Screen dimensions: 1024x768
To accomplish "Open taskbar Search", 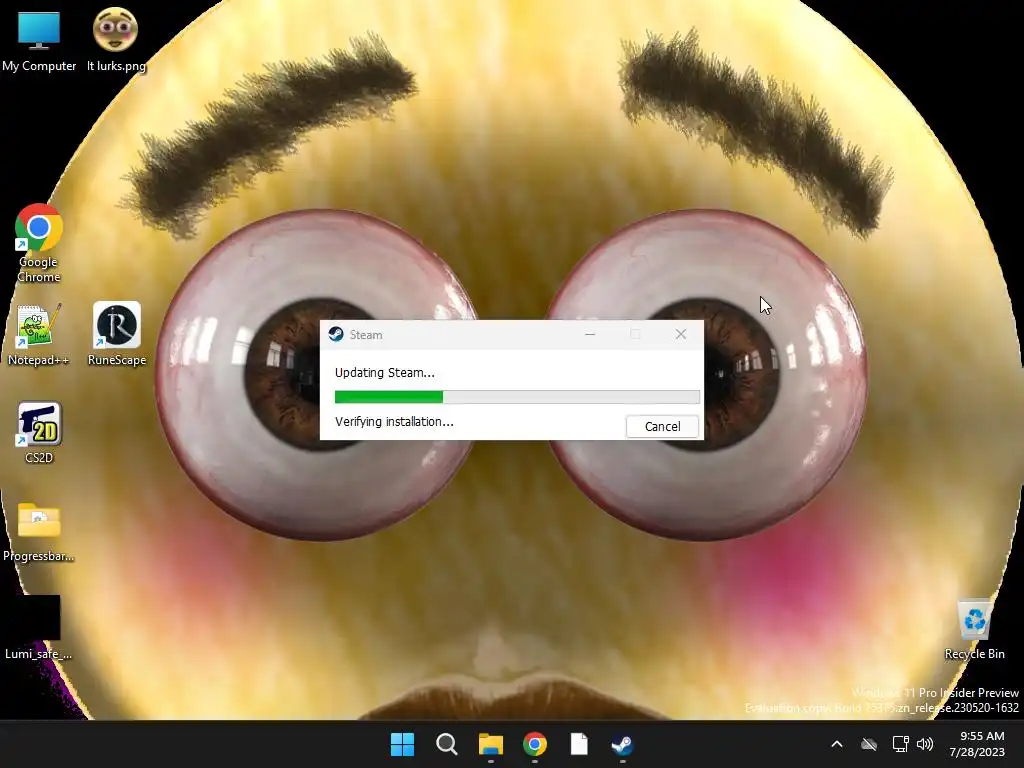I will point(447,744).
